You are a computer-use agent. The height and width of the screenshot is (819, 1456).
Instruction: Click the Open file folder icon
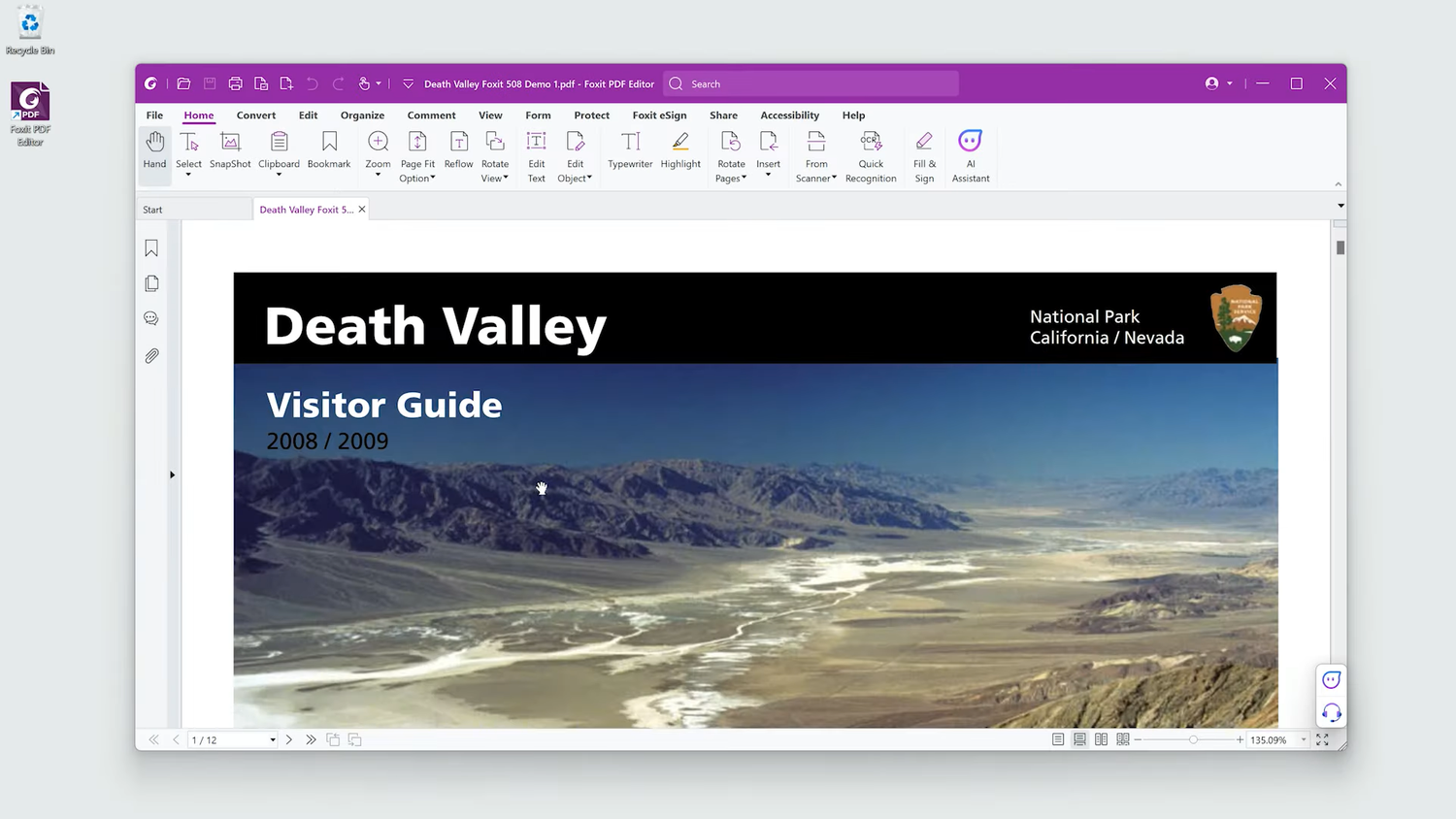click(x=183, y=83)
